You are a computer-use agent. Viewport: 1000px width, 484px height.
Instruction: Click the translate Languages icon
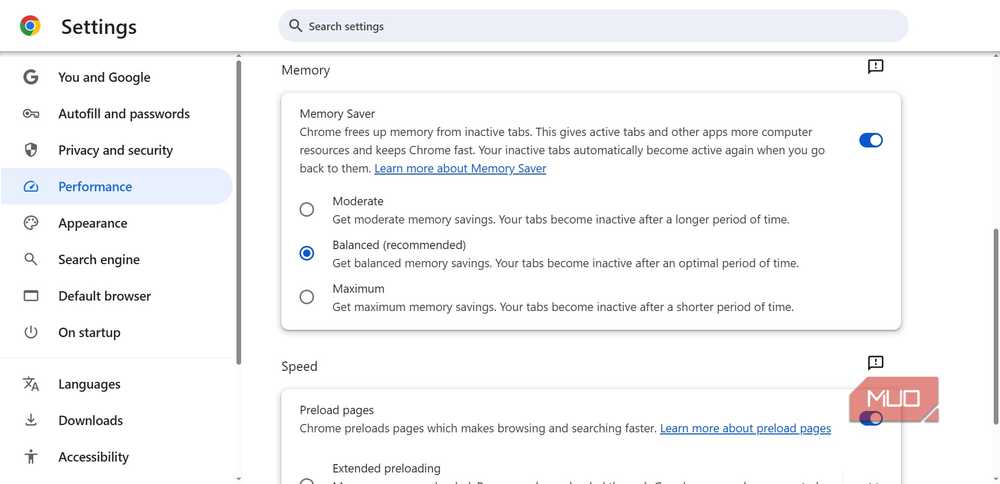[31, 384]
